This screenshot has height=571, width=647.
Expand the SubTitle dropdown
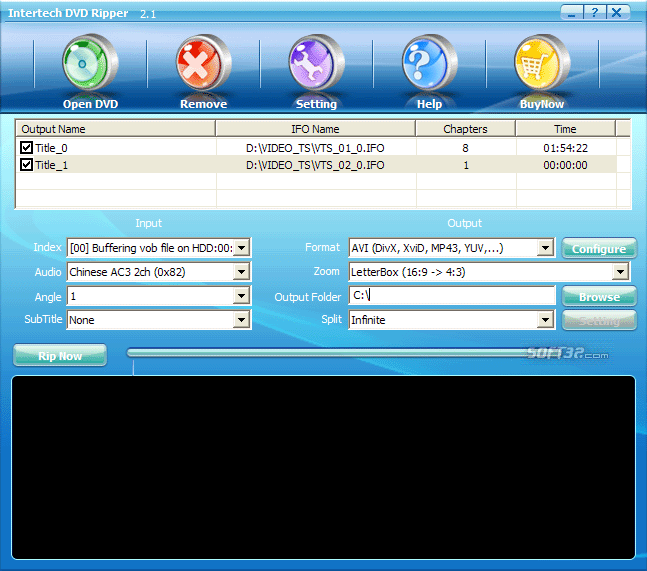242,320
